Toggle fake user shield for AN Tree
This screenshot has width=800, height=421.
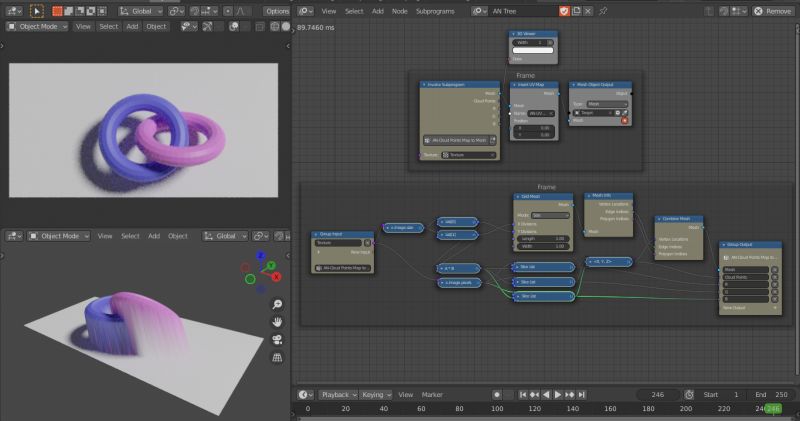564,11
